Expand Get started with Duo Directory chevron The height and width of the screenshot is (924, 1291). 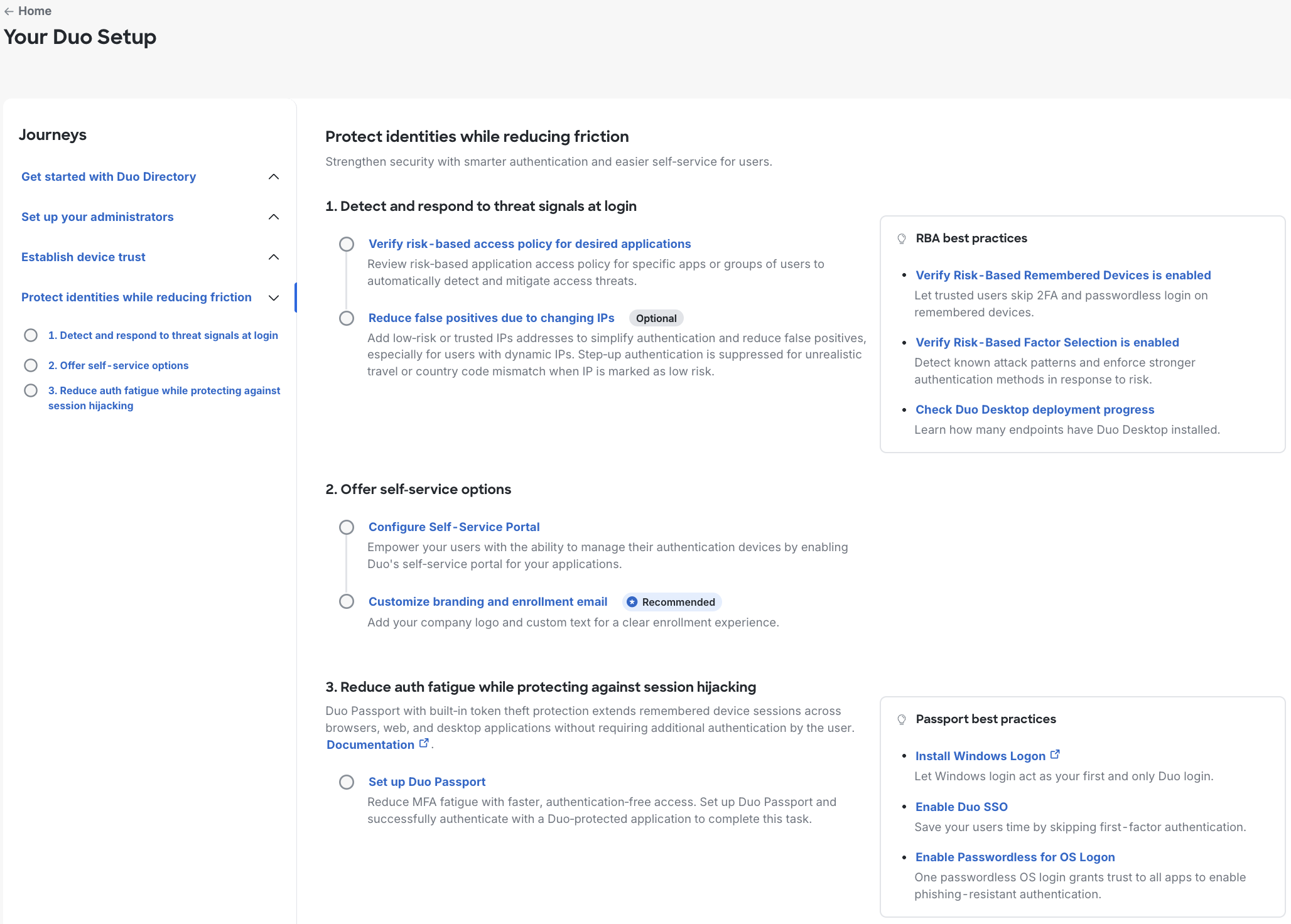274,177
